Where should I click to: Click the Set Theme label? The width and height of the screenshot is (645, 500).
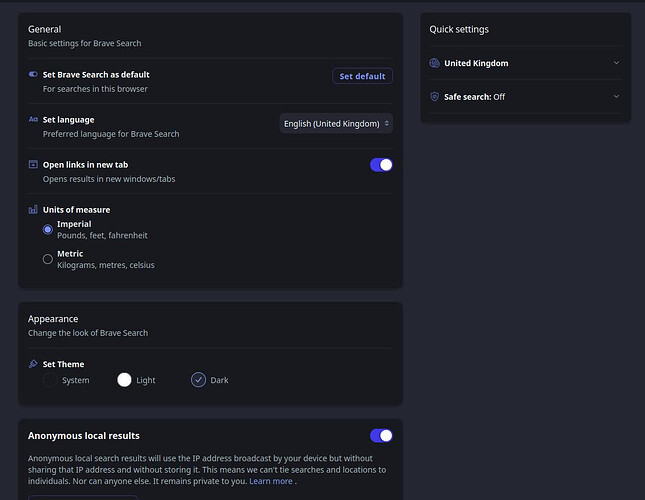tap(63, 364)
